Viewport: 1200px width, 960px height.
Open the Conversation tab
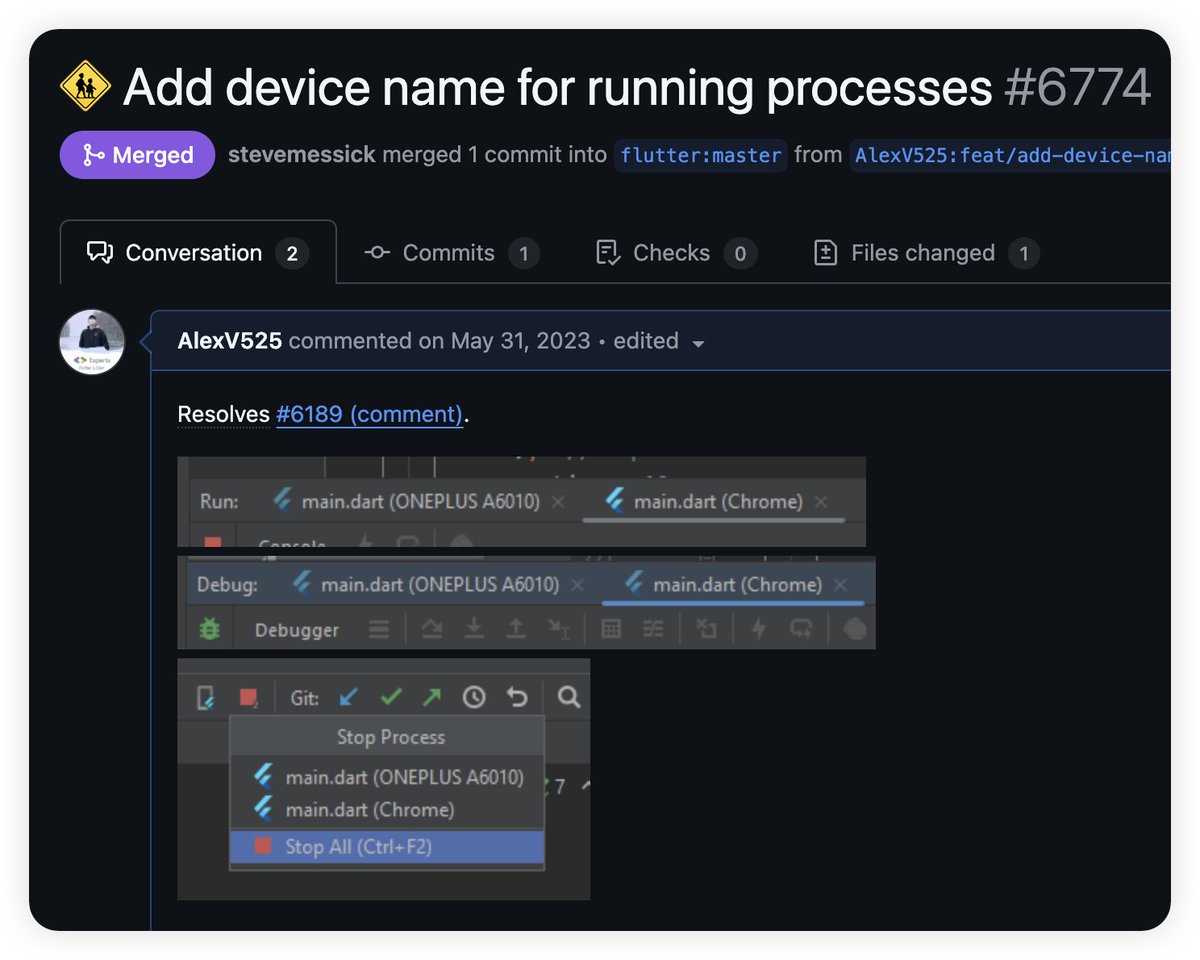(x=198, y=253)
